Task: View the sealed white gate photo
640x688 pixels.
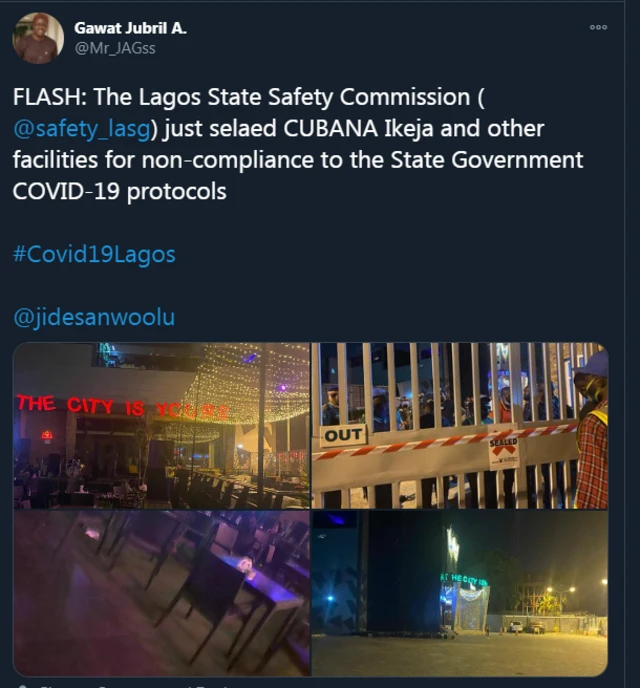Action: [x=459, y=425]
